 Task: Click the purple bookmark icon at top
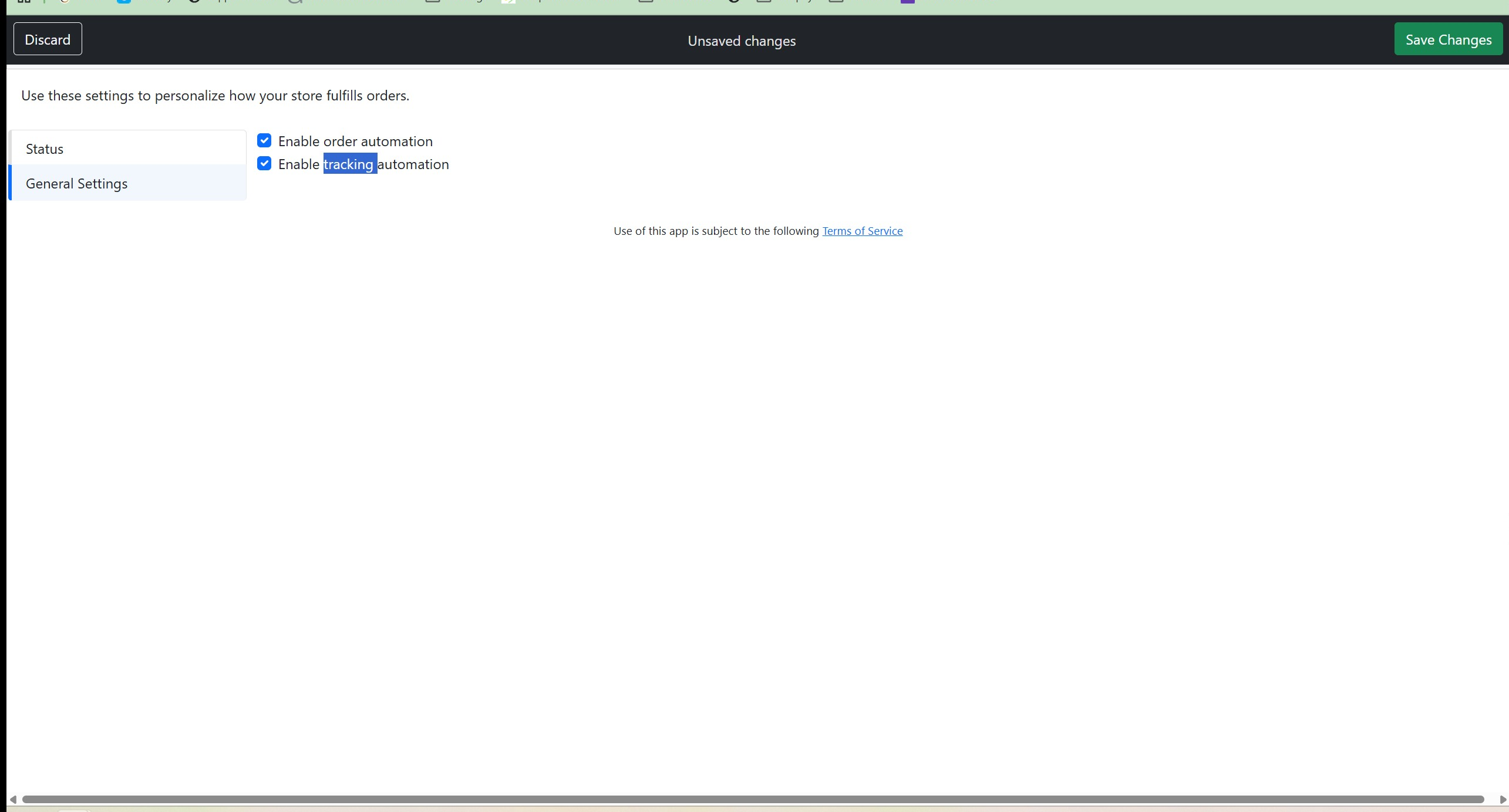[x=907, y=2]
